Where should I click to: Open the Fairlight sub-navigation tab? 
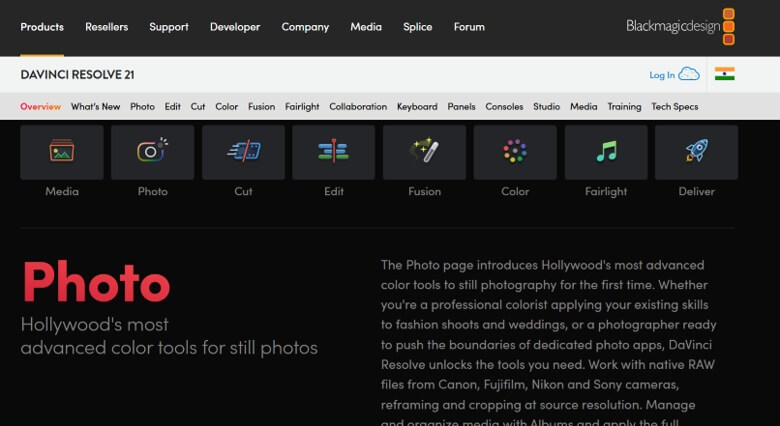(x=302, y=106)
